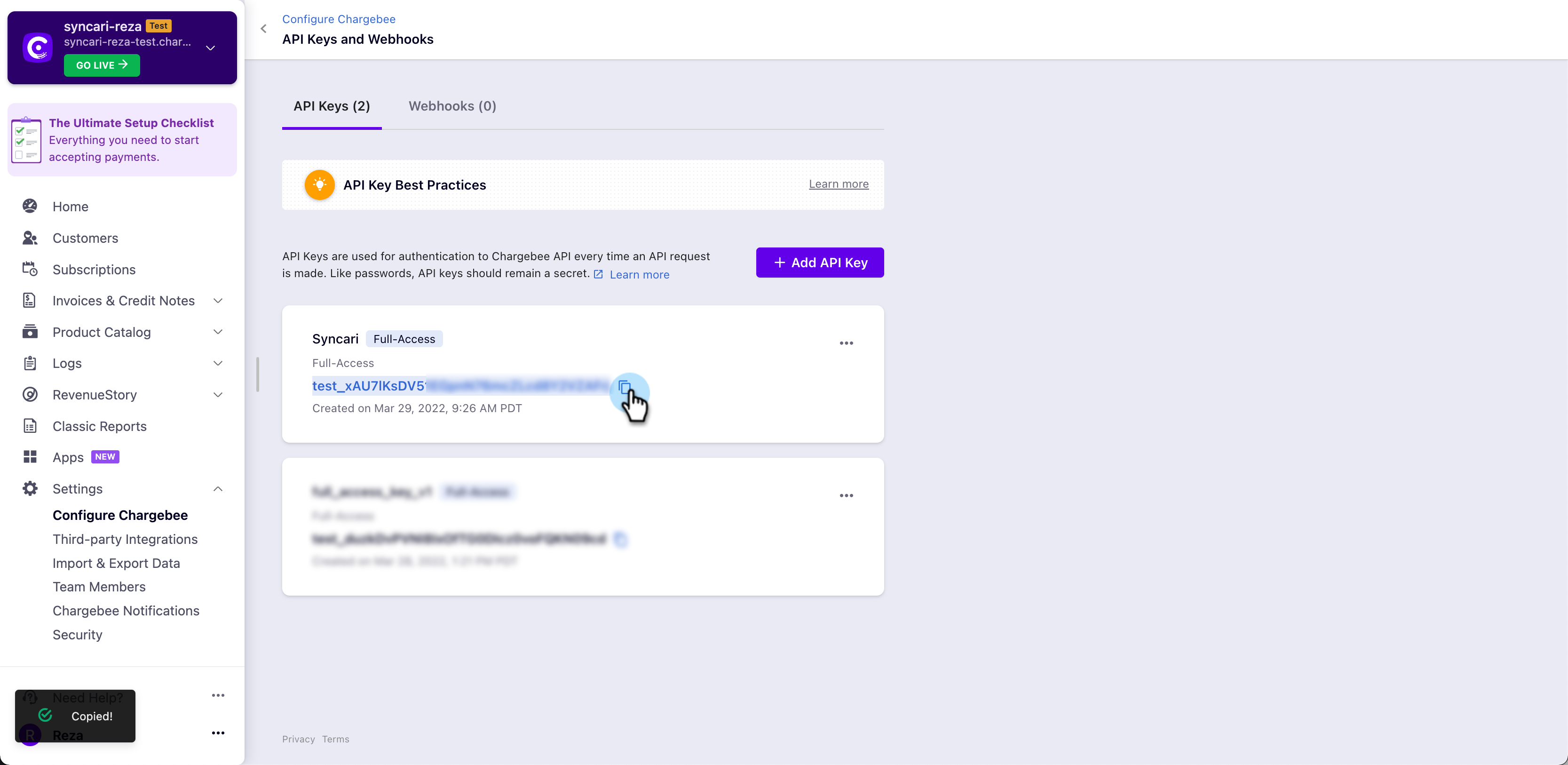The width and height of the screenshot is (1568, 765).
Task: Open three-dot menu for second API key
Action: pos(846,496)
